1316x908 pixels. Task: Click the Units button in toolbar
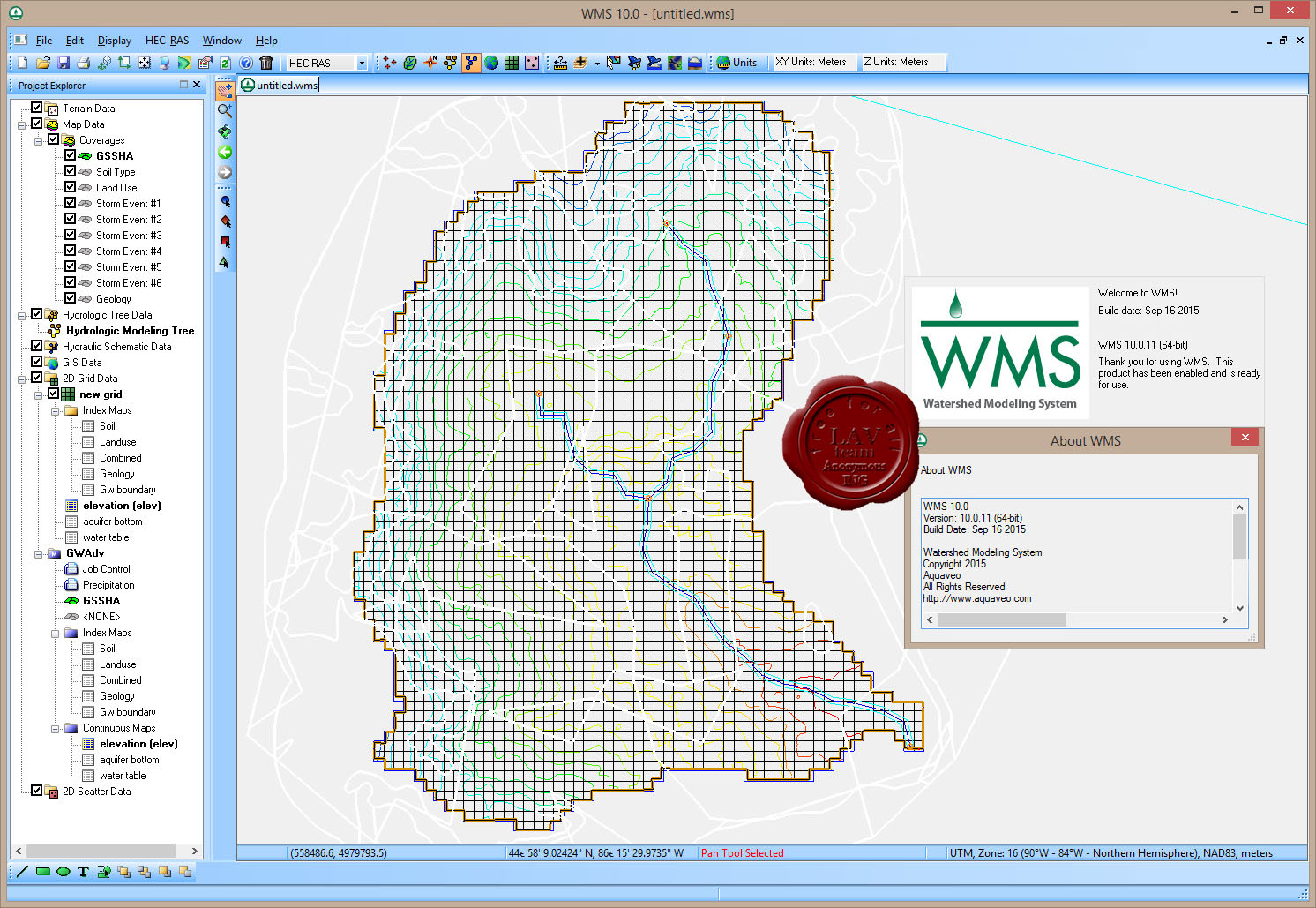pyautogui.click(x=737, y=63)
